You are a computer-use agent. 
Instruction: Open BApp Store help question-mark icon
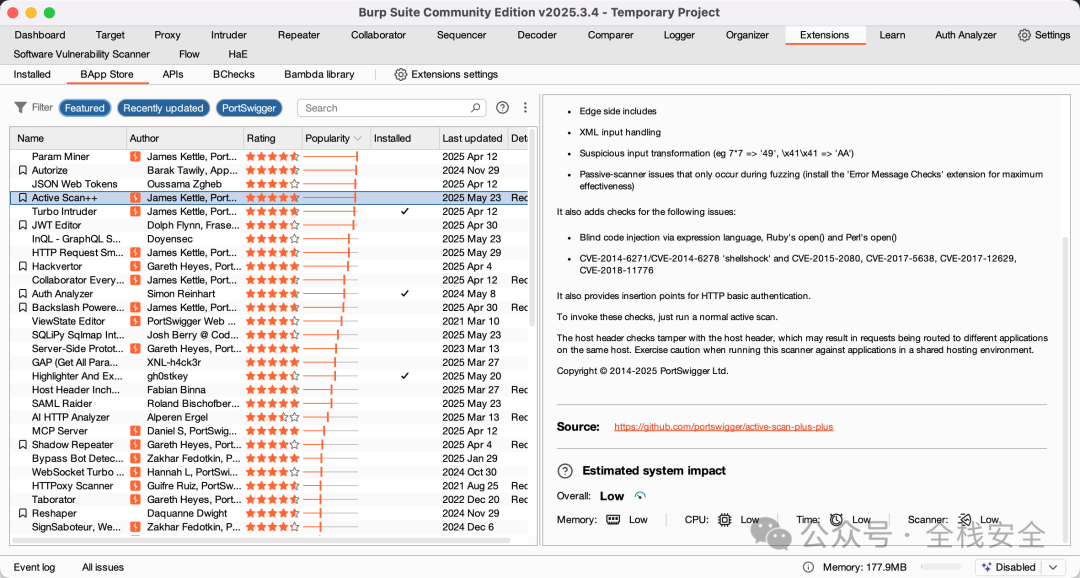click(503, 107)
